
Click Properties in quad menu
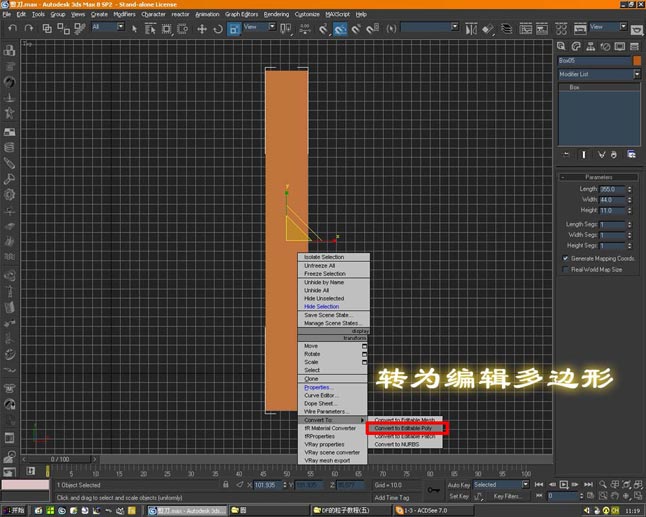coord(318,387)
